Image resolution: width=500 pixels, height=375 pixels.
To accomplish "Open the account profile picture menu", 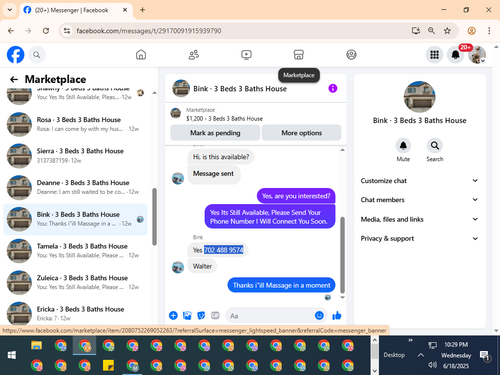I will [477, 55].
